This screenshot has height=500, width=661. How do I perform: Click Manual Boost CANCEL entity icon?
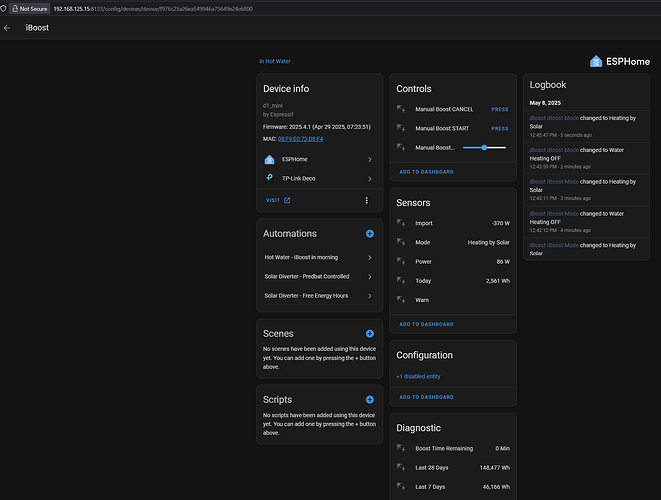click(401, 109)
